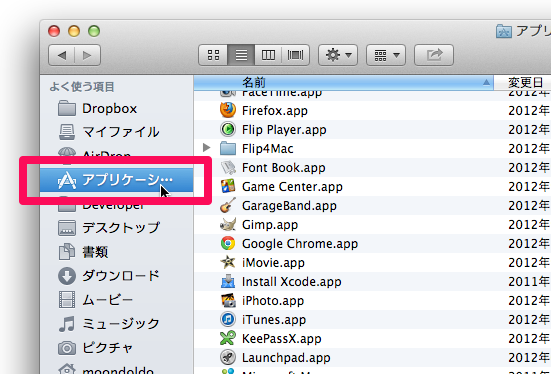This screenshot has width=551, height=374.
Task: Open ピクチャ in the sidebar
Action: point(117,347)
